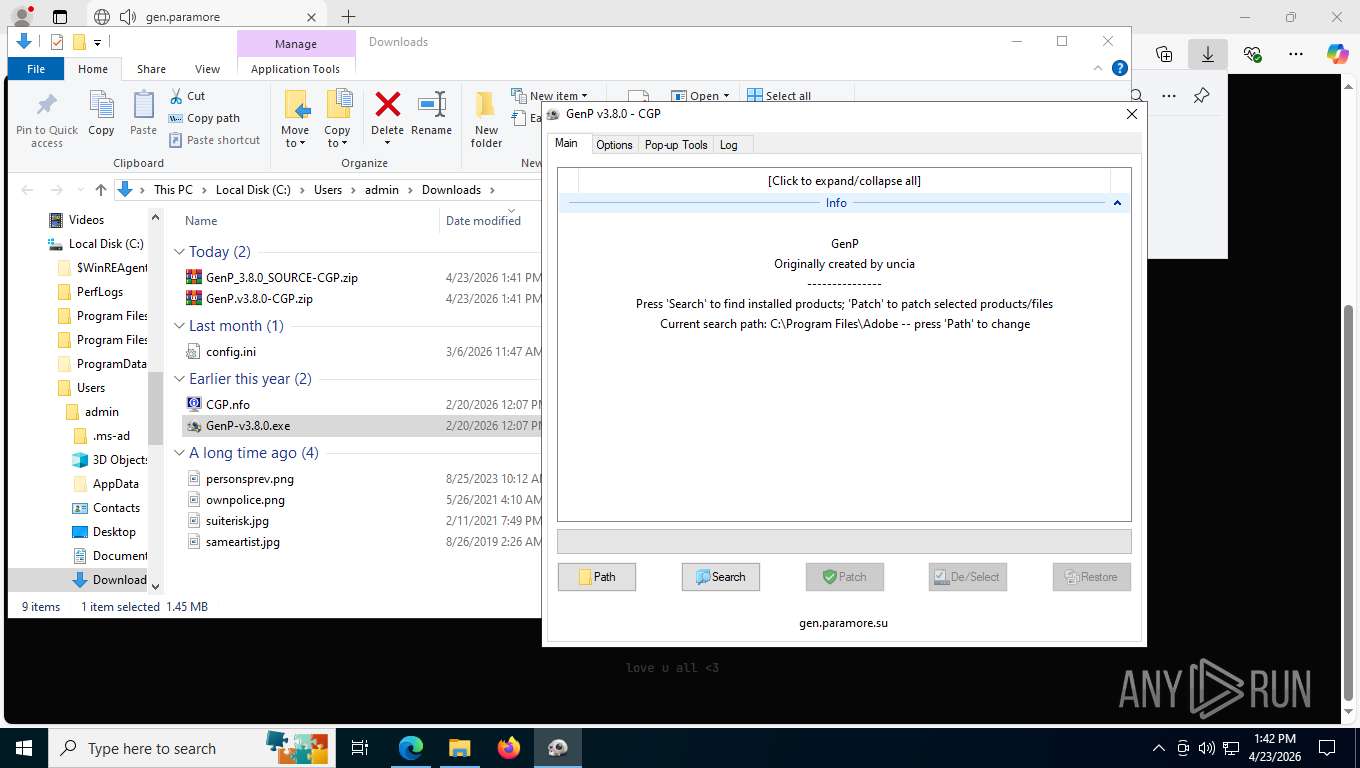The height and width of the screenshot is (768, 1360).
Task: Collapse the Info section in GenP
Action: pyautogui.click(x=1117, y=203)
